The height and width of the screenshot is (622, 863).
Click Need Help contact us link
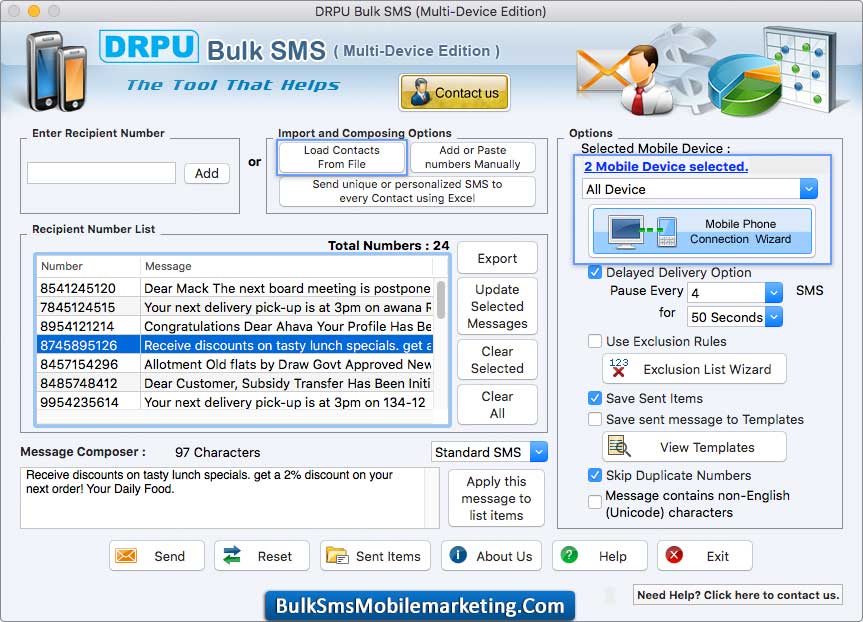(738, 594)
